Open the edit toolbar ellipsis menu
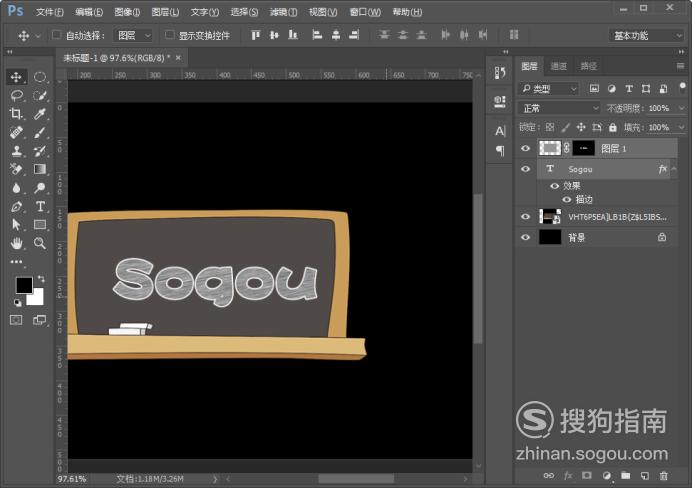Image resolution: width=692 pixels, height=488 pixels. (16, 262)
